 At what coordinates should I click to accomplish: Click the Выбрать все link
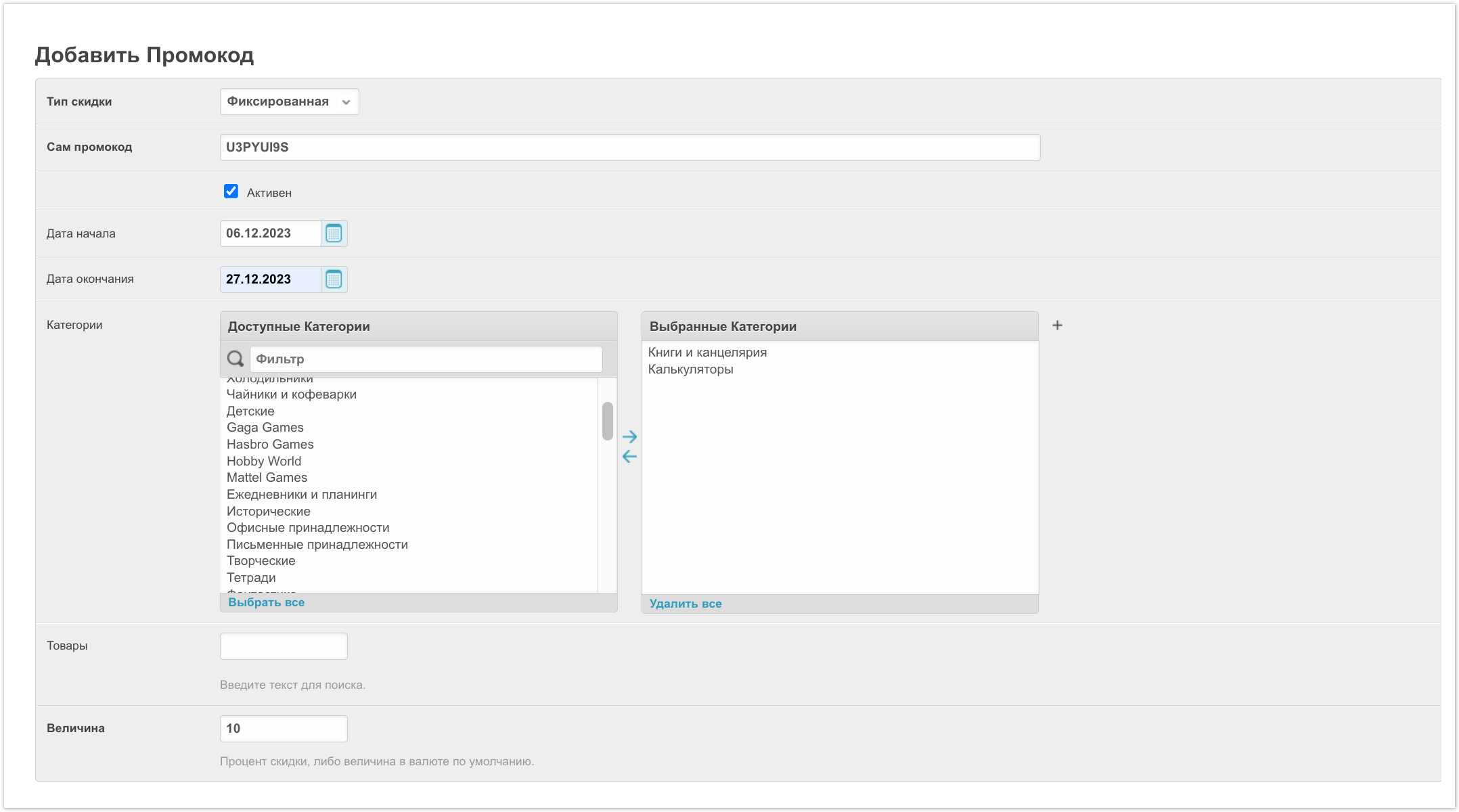tap(266, 602)
